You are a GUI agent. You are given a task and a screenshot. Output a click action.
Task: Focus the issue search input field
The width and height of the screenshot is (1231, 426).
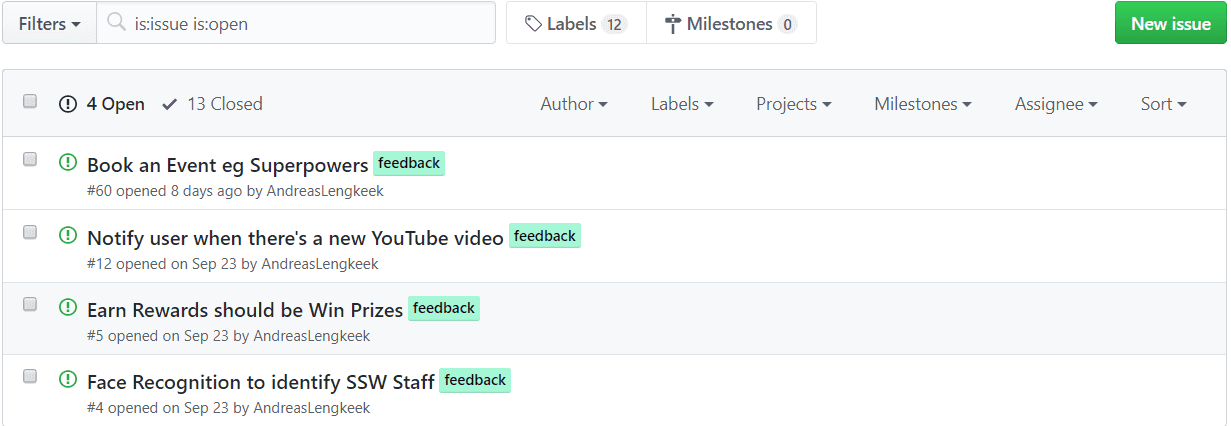[310, 23]
